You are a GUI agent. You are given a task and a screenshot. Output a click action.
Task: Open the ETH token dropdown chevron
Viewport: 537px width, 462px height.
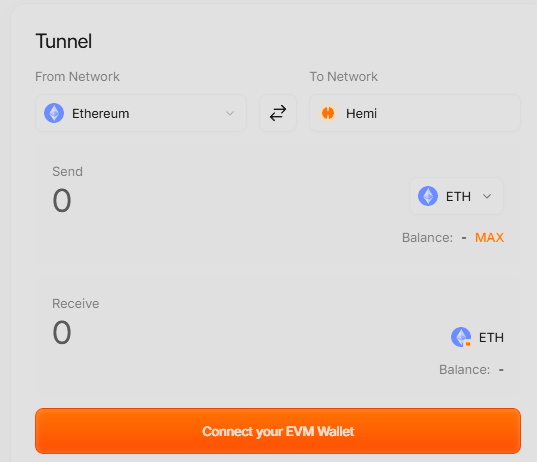487,196
